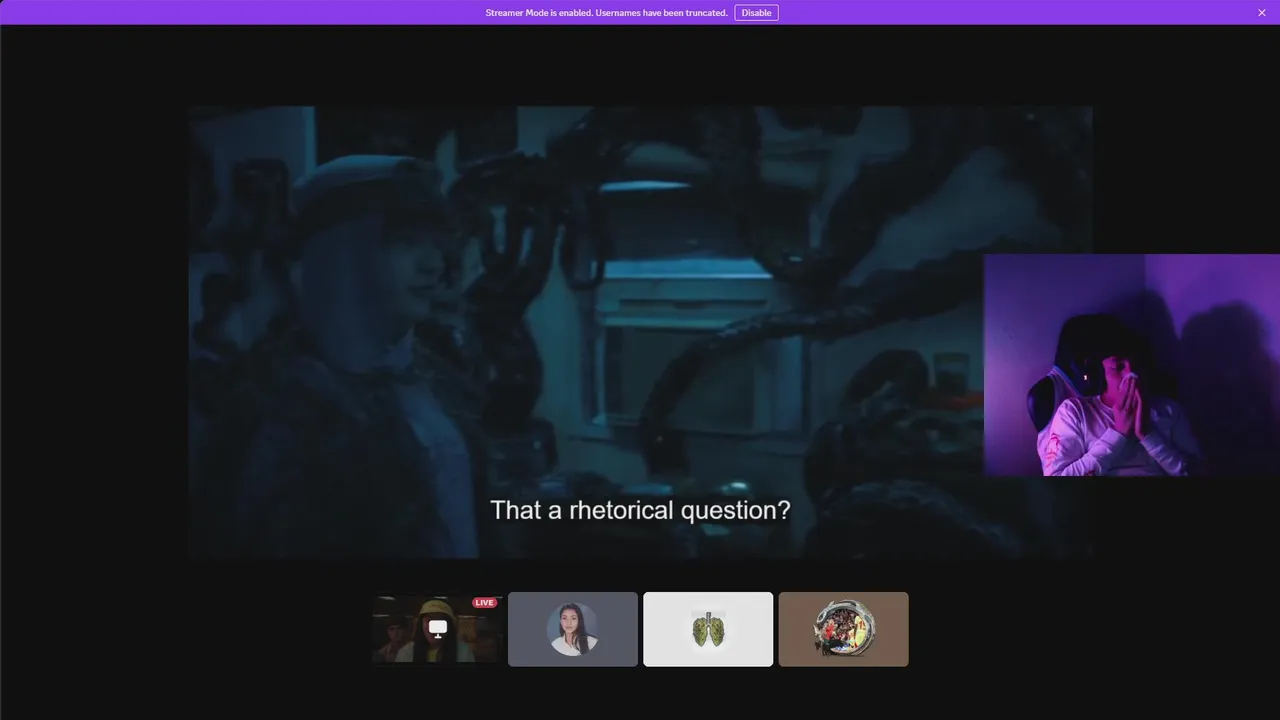The width and height of the screenshot is (1280, 720).
Task: Click the 'Streamer Mode is enabled' notice text
Action: (606, 13)
